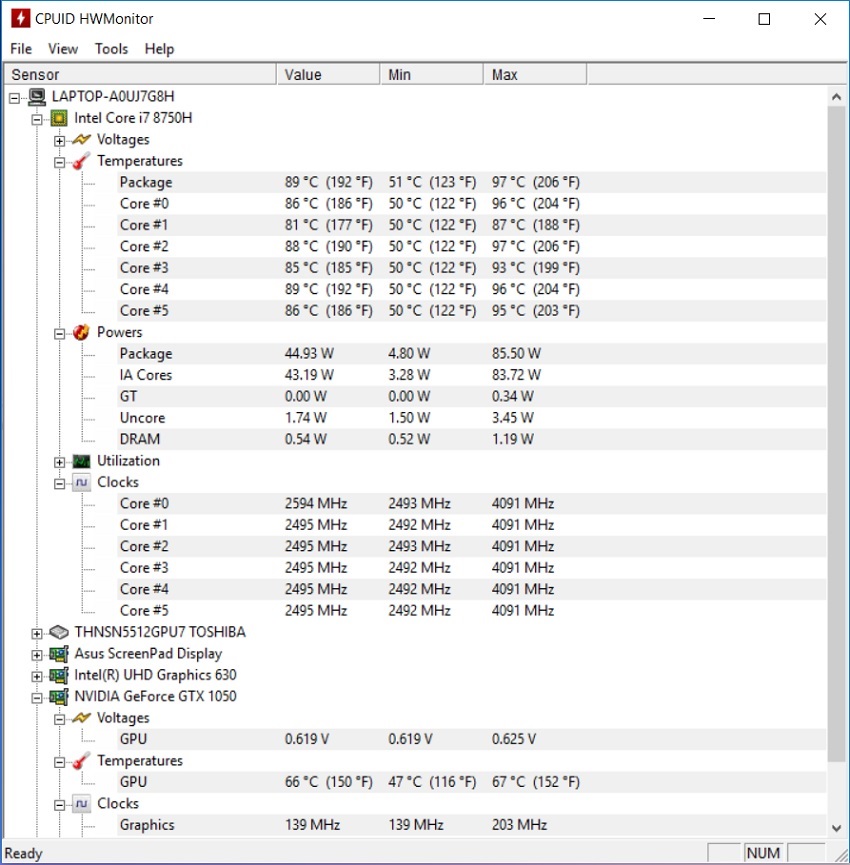Click the NVIDIA GeForce GTX 1050 card icon
This screenshot has width=850, height=865.
coord(59,697)
